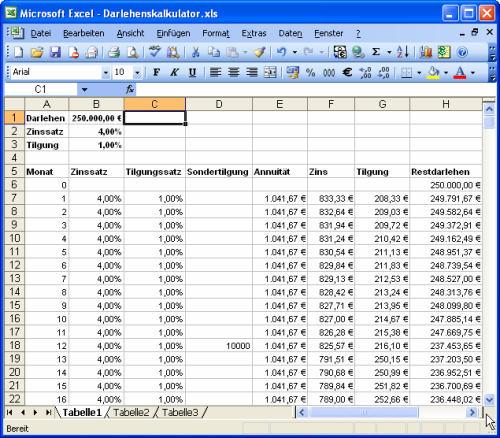500x438 pixels.
Task: Expand the Name Box dropdown arrow
Action: [x=85, y=89]
